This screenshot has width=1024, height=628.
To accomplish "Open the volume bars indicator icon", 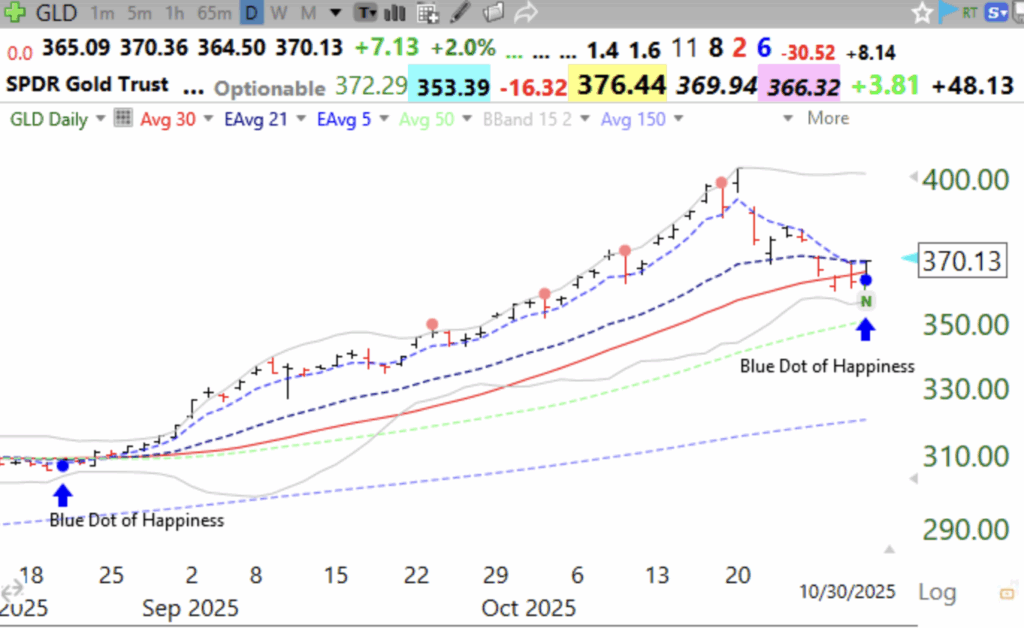I will (393, 13).
